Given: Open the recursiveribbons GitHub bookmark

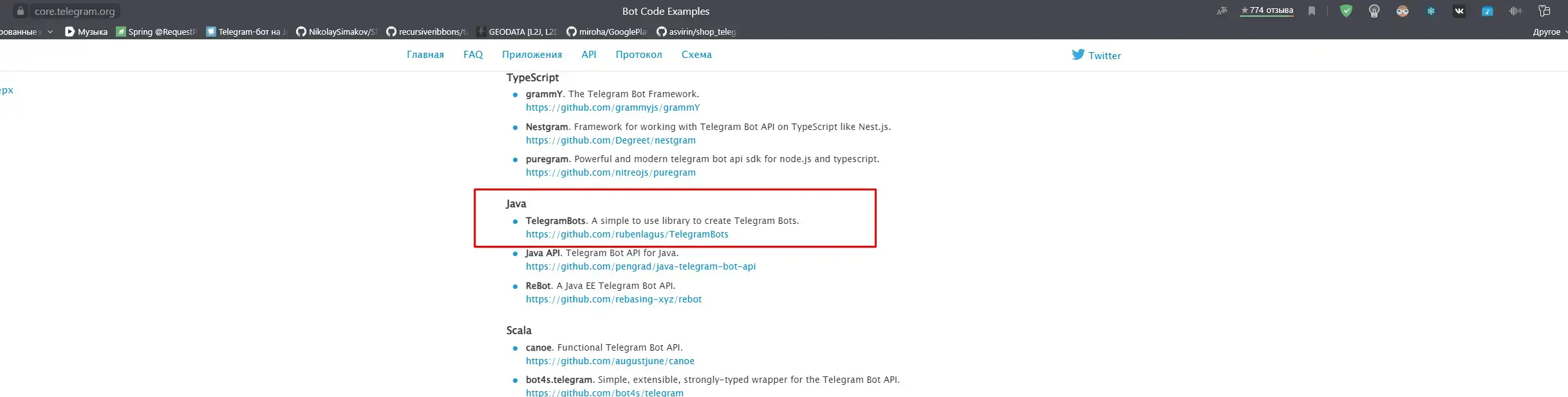Looking at the screenshot, I should click(427, 32).
